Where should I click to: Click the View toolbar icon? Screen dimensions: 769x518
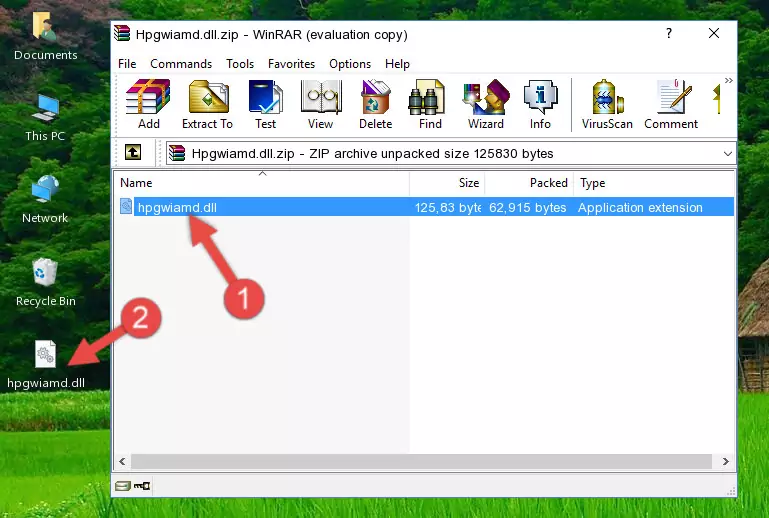[321, 104]
